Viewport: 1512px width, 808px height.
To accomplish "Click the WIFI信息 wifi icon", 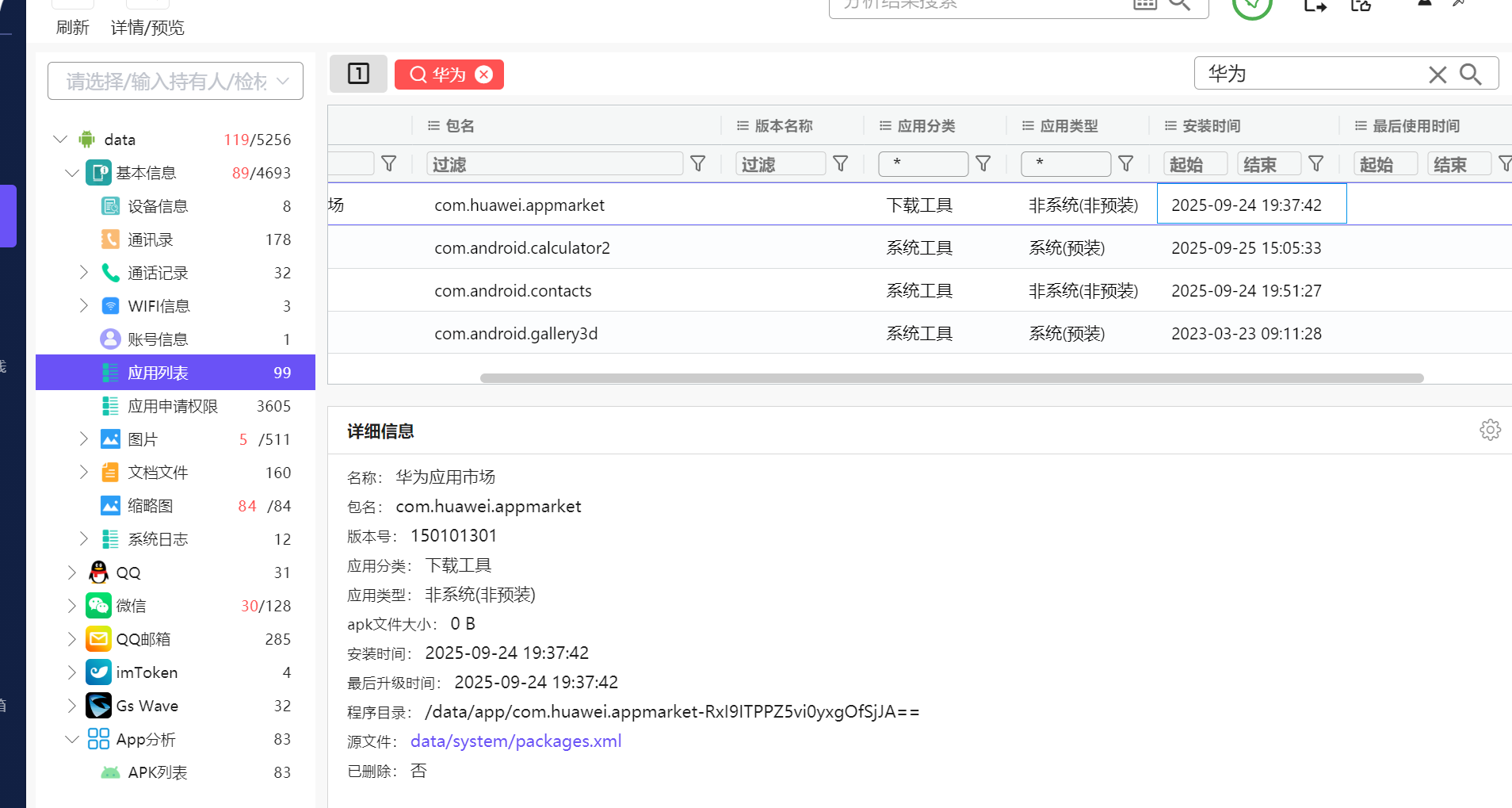I will point(110,306).
